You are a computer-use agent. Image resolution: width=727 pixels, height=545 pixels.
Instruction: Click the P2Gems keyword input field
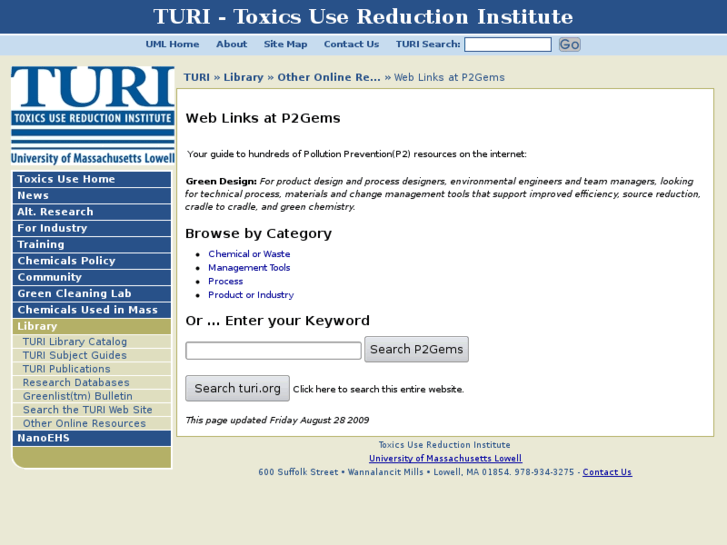pyautogui.click(x=274, y=351)
